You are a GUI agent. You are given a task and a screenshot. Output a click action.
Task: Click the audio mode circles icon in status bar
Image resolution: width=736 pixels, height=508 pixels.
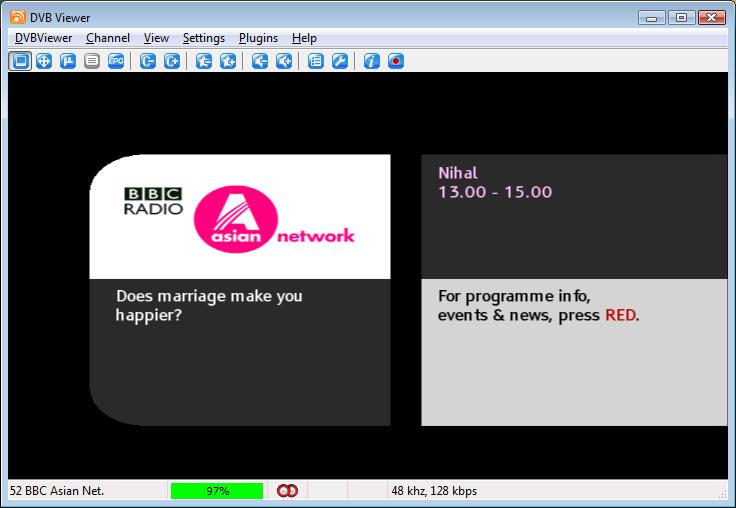(x=287, y=491)
